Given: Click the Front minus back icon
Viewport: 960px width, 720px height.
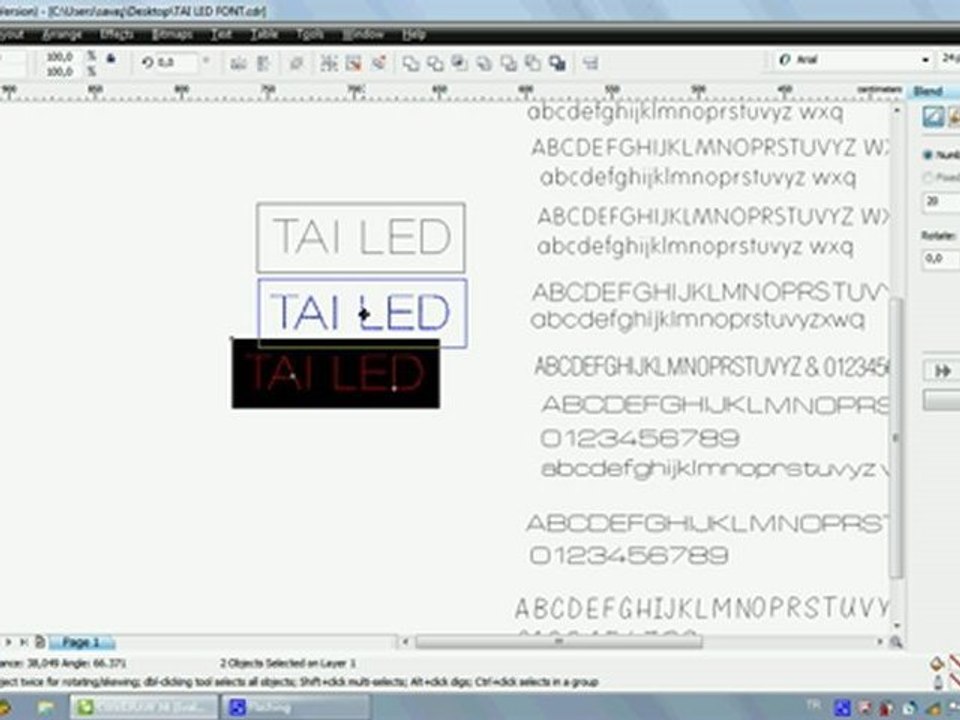Looking at the screenshot, I should [509, 63].
